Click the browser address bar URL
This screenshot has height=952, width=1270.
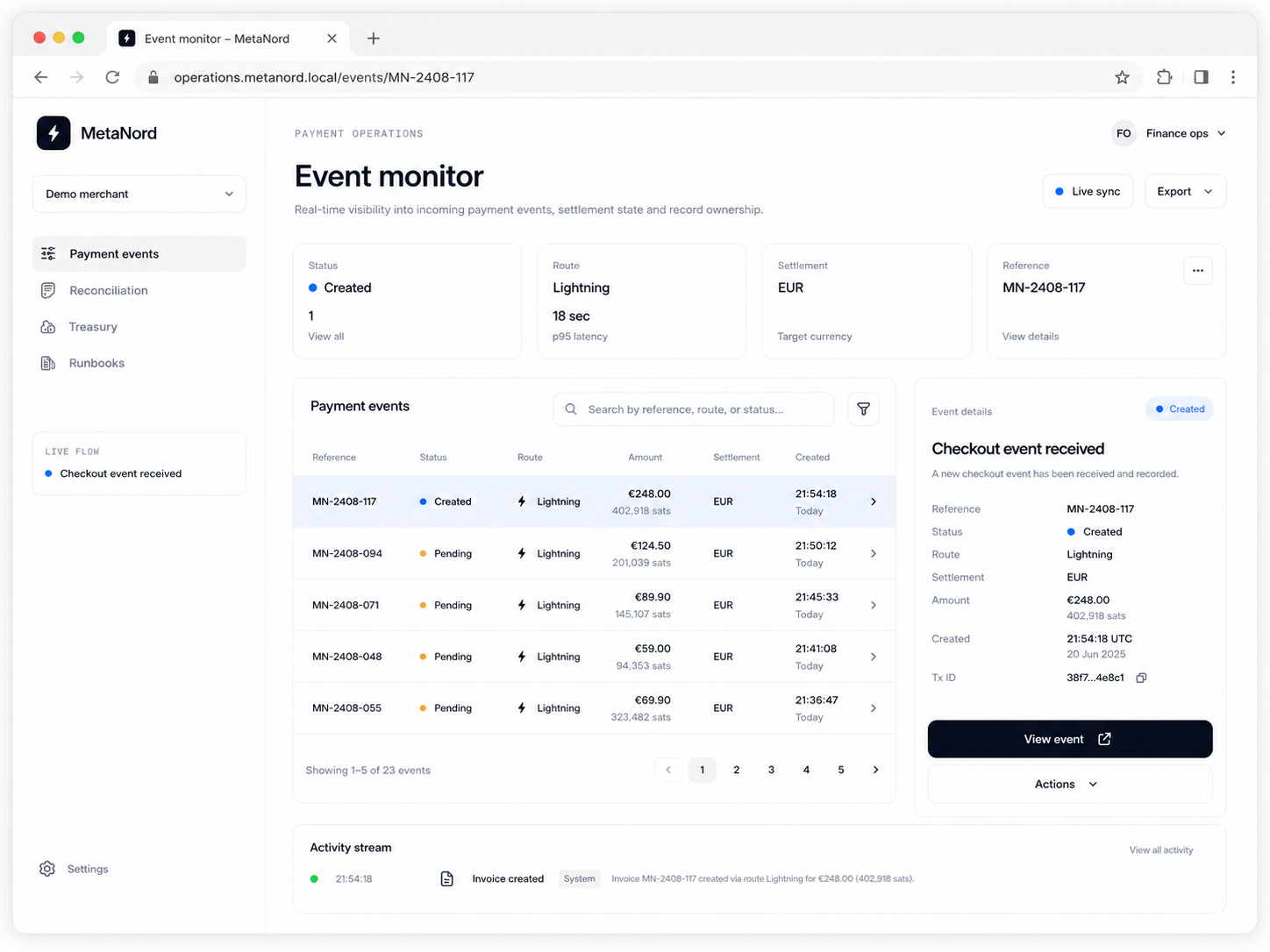click(324, 77)
